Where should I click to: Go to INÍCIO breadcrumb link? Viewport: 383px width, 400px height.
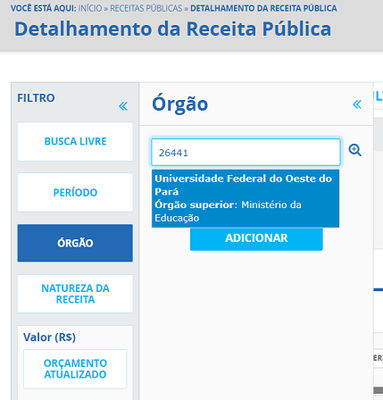pyautogui.click(x=90, y=8)
